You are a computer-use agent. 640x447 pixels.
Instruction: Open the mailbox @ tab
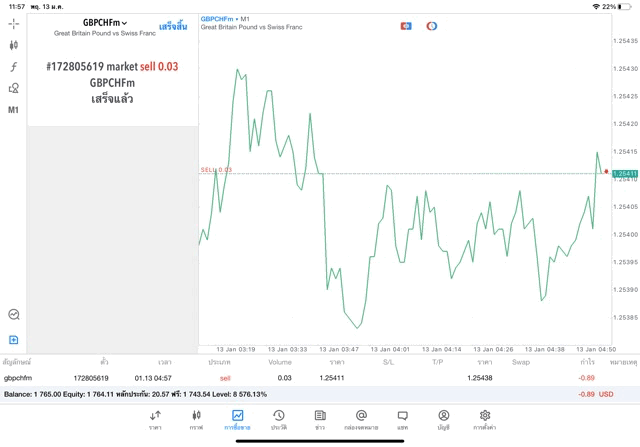pyautogui.click(x=361, y=420)
